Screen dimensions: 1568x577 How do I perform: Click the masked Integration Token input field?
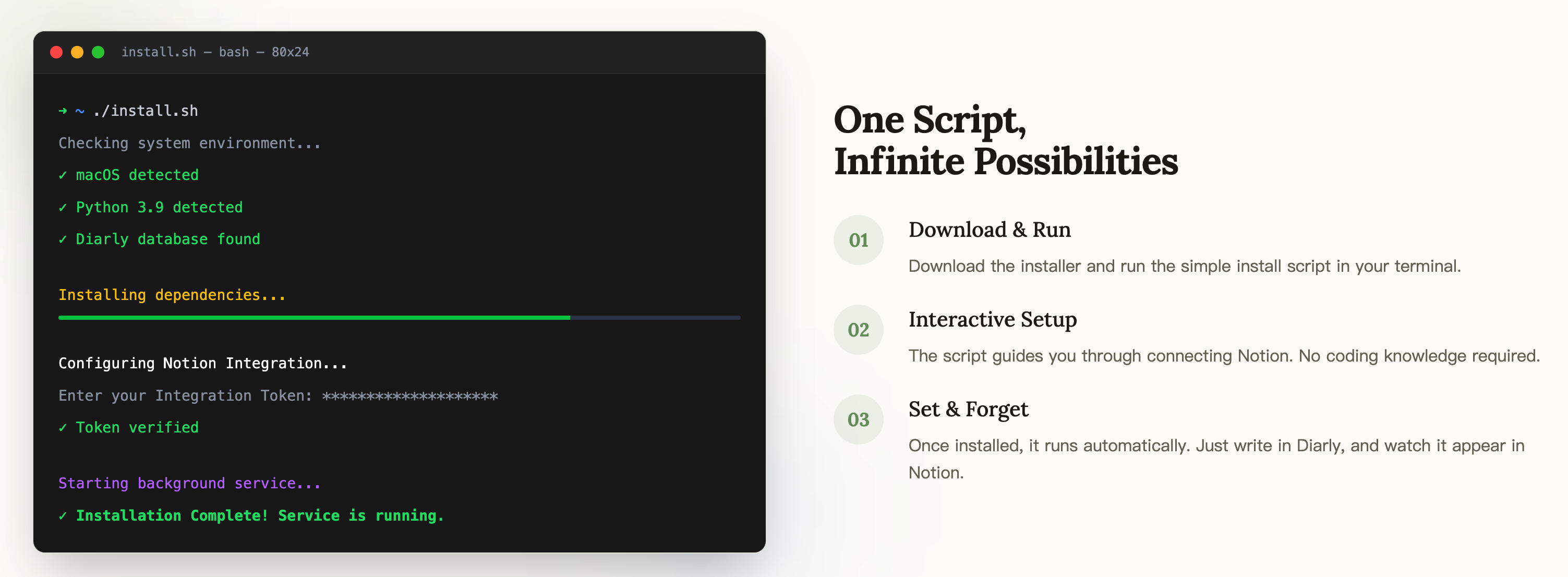(409, 395)
